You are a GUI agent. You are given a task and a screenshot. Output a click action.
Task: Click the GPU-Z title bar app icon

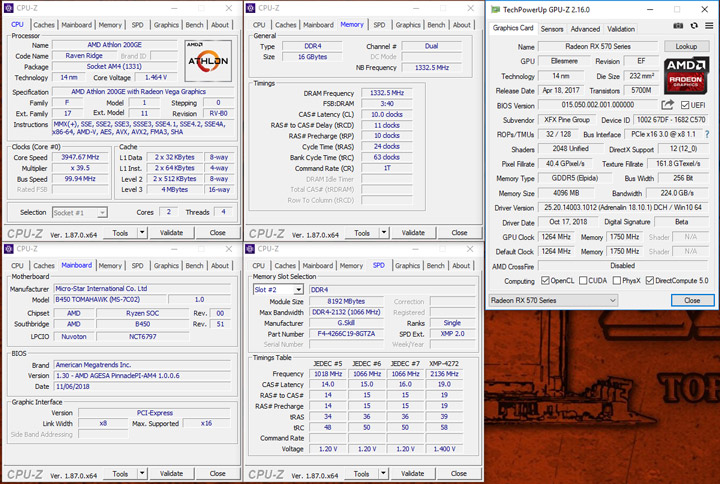click(x=495, y=10)
